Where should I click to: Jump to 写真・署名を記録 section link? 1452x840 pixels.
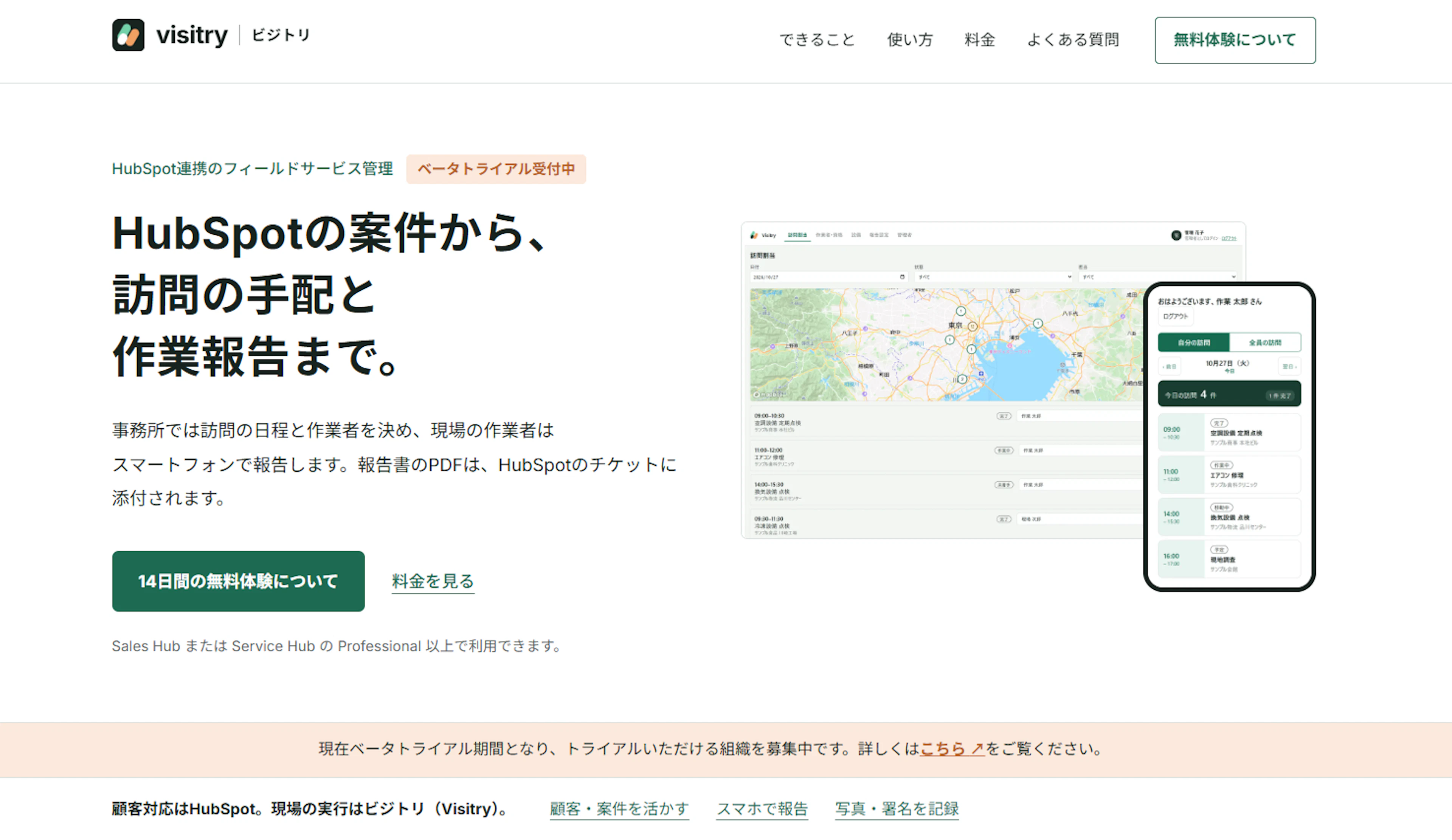tap(897, 809)
